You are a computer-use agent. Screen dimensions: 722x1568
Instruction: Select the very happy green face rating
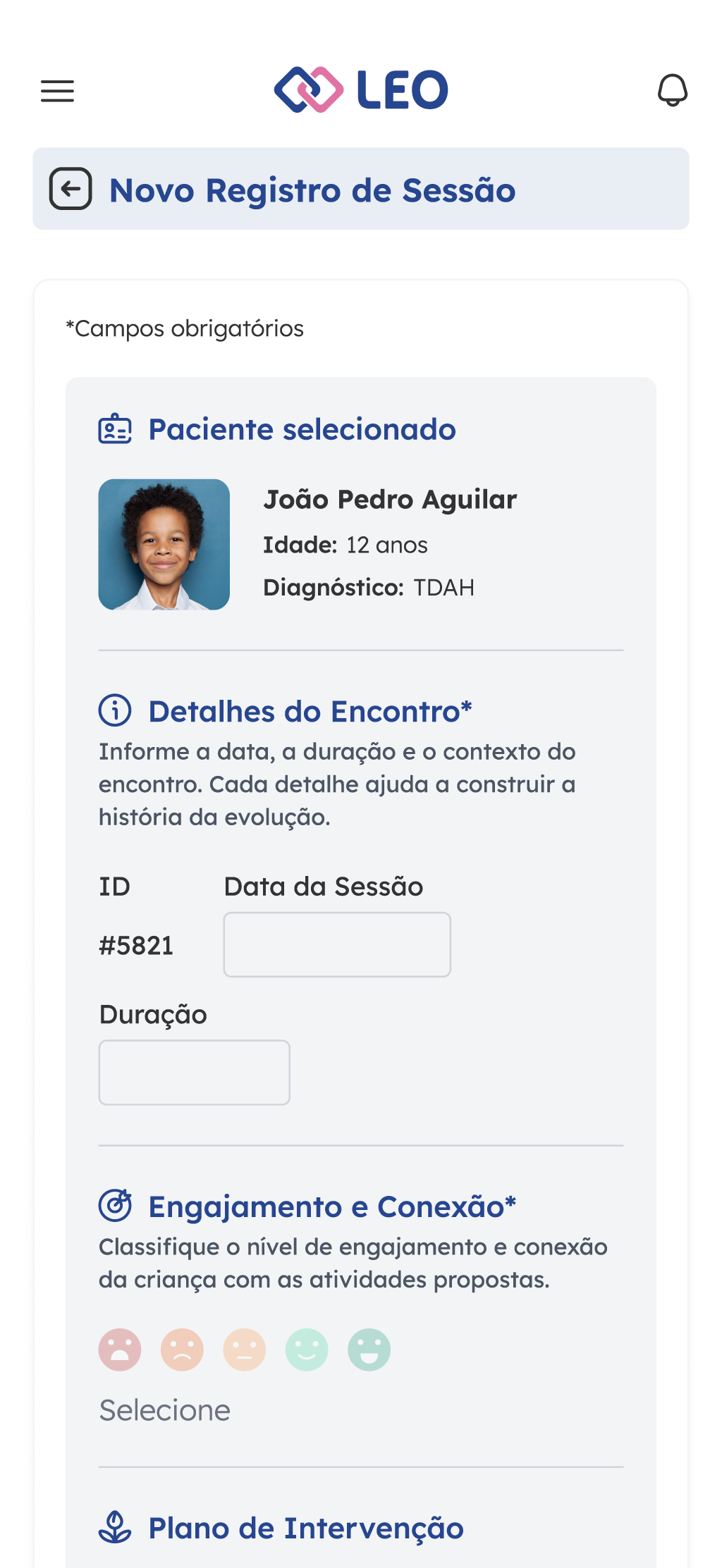click(x=369, y=1350)
